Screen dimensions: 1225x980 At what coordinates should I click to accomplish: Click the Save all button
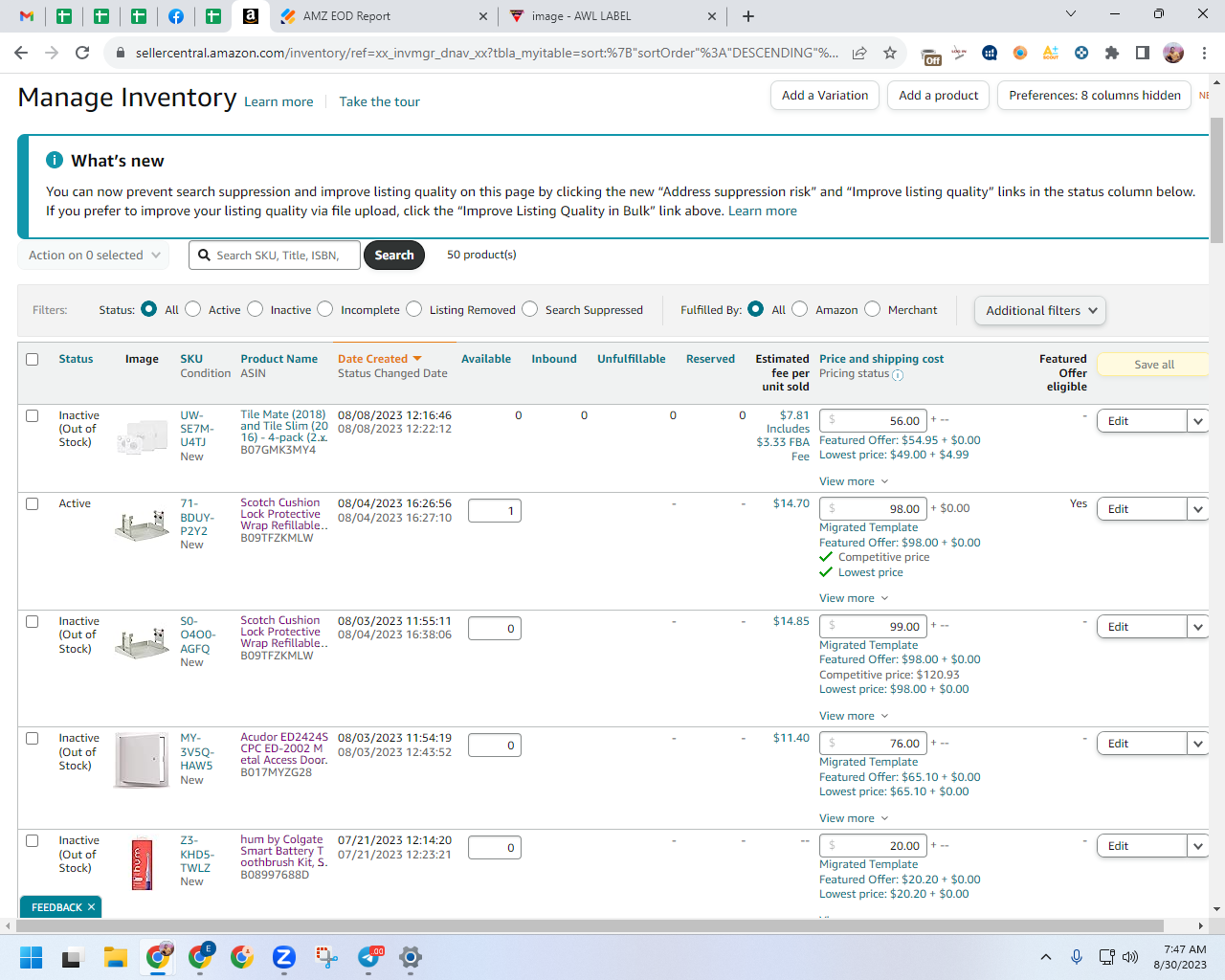pos(1153,365)
